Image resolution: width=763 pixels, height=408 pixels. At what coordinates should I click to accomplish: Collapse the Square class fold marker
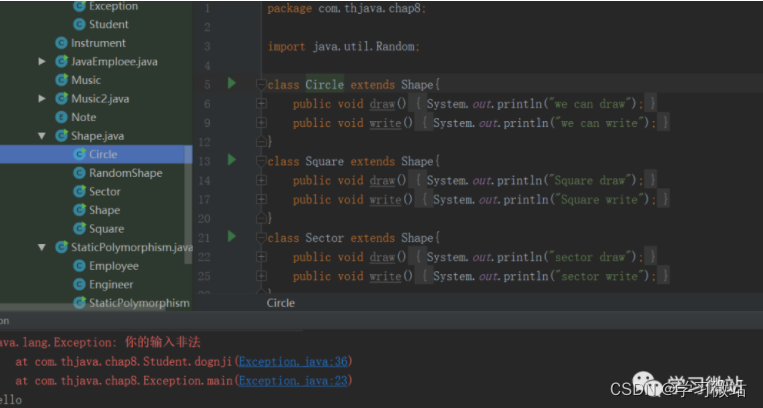[261, 161]
